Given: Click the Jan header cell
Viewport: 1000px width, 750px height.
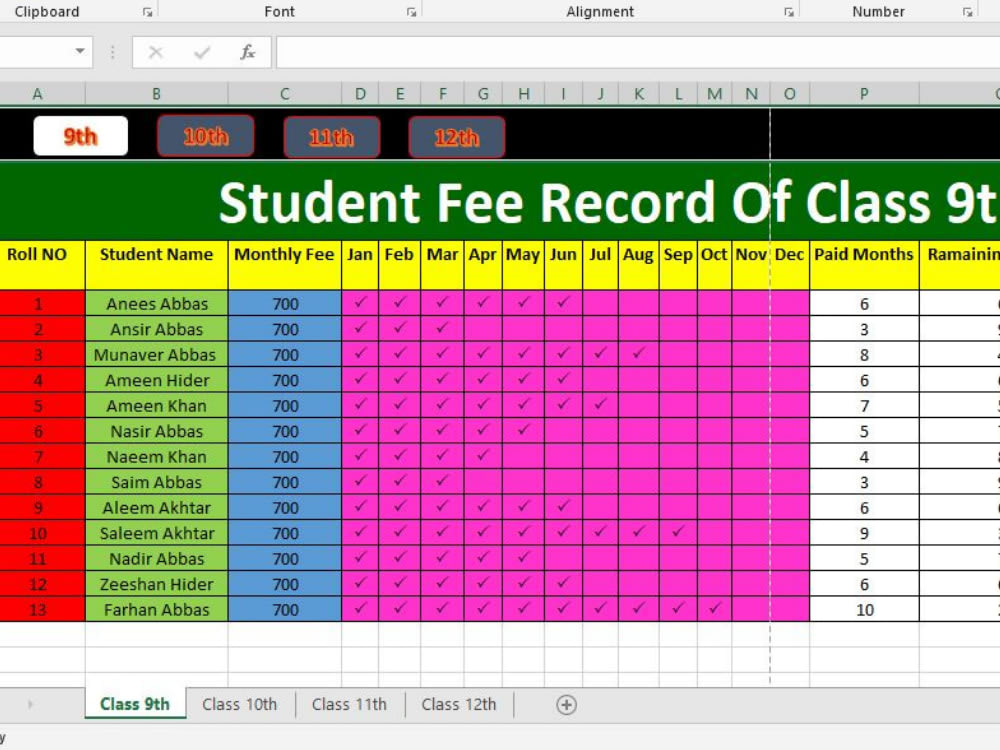Looking at the screenshot, I should point(360,265).
